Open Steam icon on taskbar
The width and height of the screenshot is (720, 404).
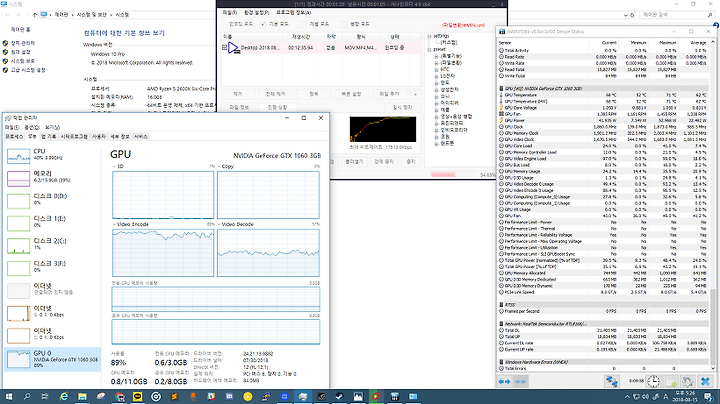339,397
